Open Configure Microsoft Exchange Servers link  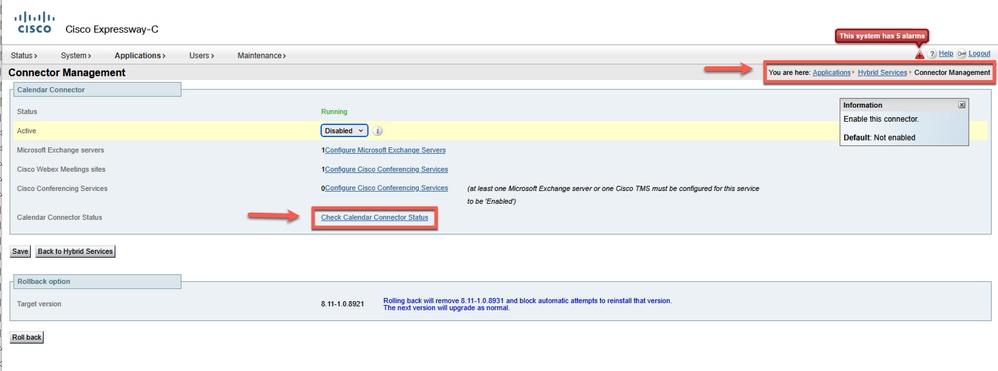385,150
